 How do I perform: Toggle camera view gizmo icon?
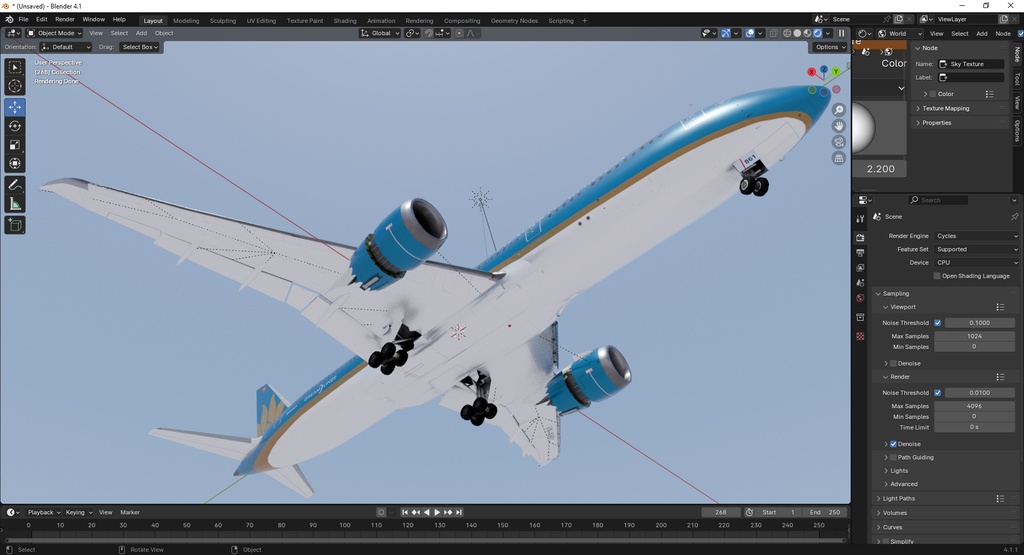pos(839,142)
